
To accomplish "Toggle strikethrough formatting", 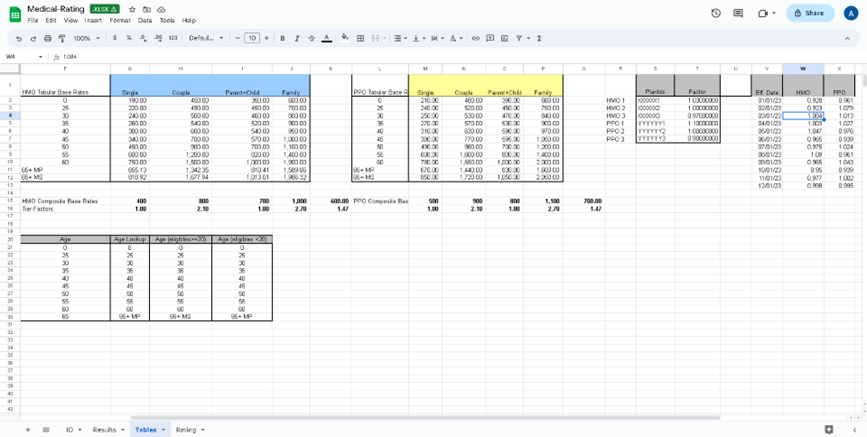I will tap(311, 38).
